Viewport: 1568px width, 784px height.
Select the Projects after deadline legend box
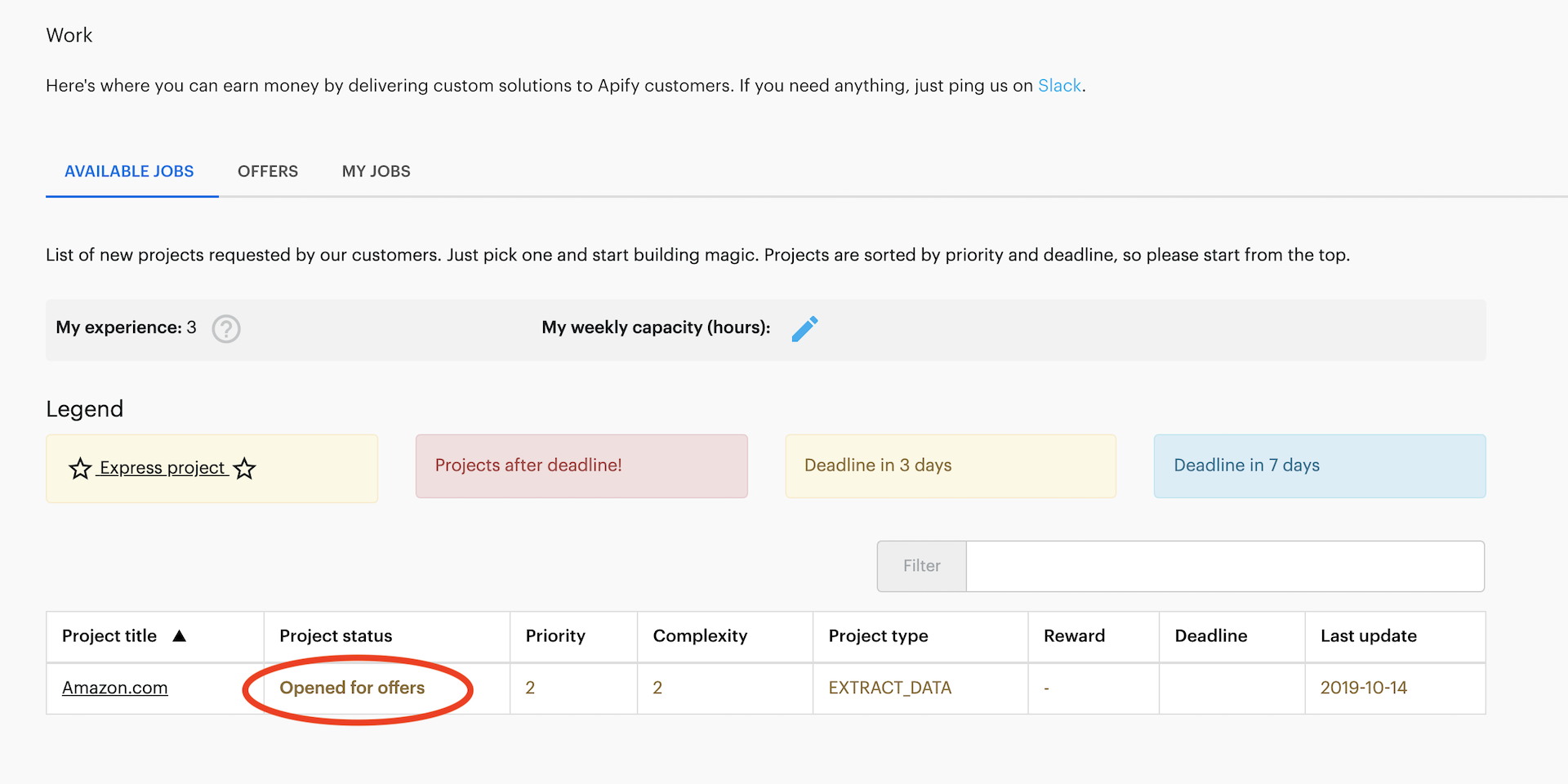[x=581, y=465]
